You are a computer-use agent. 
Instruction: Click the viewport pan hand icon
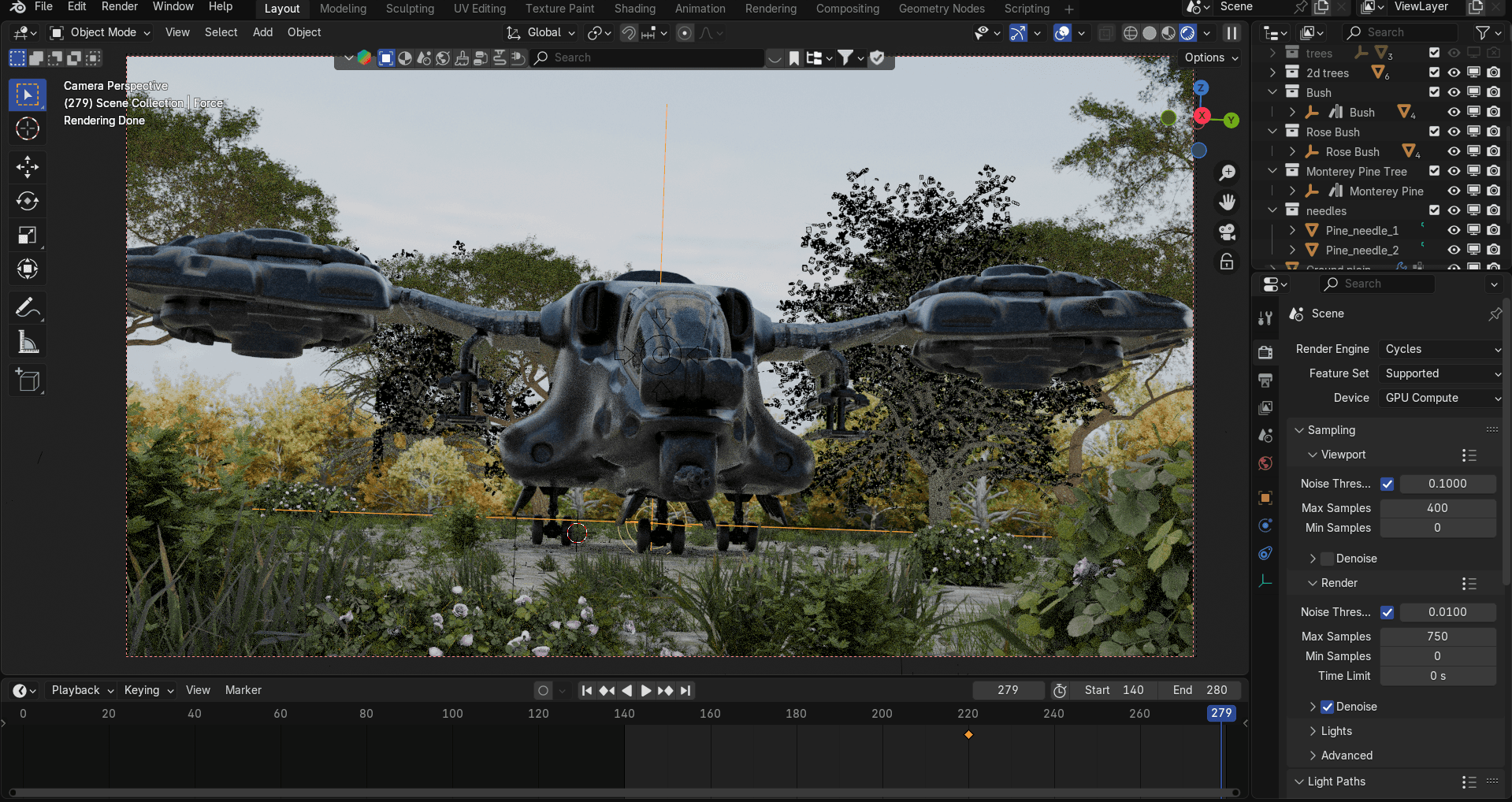(x=1227, y=202)
